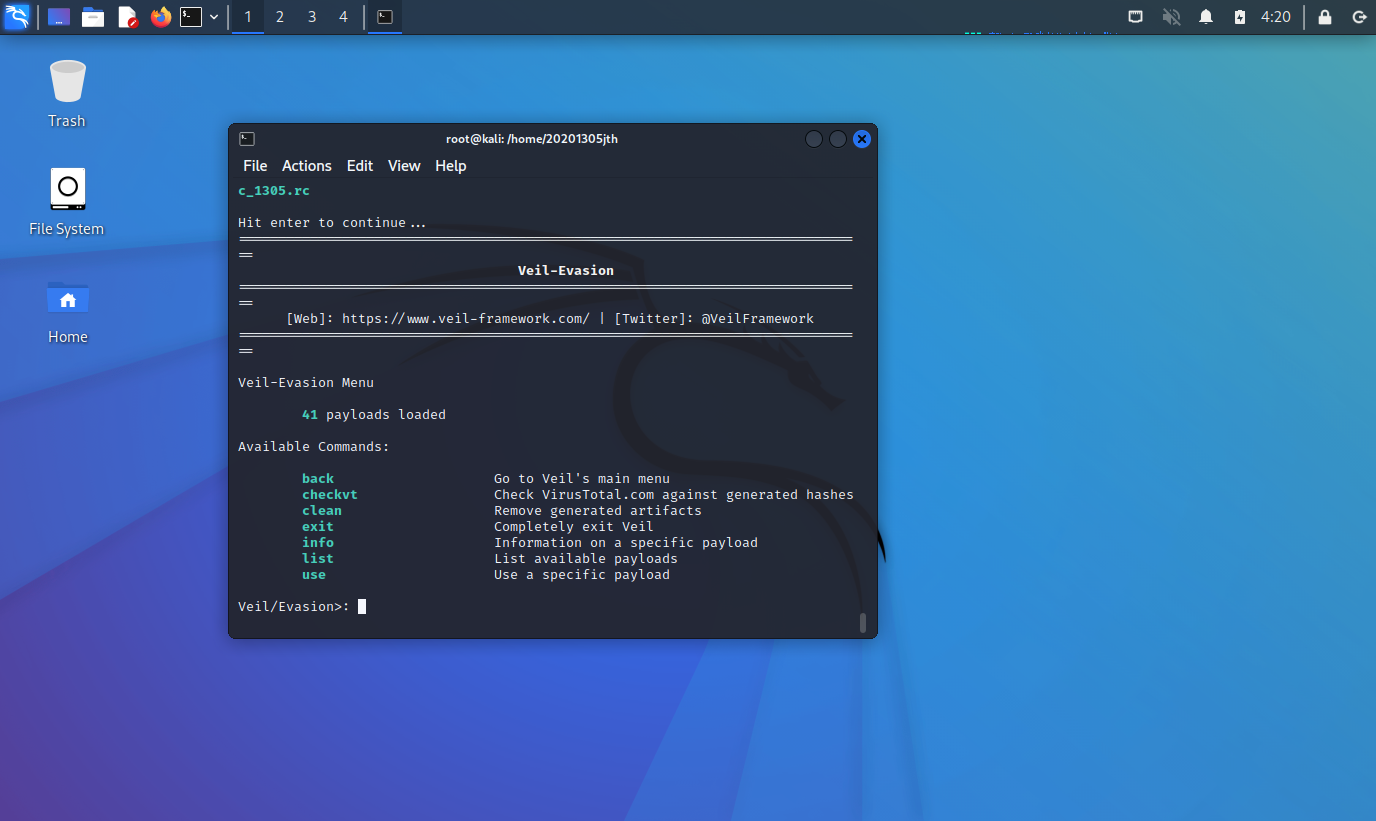Open the terminal Actions menu
This screenshot has height=821, width=1376.
[x=306, y=166]
